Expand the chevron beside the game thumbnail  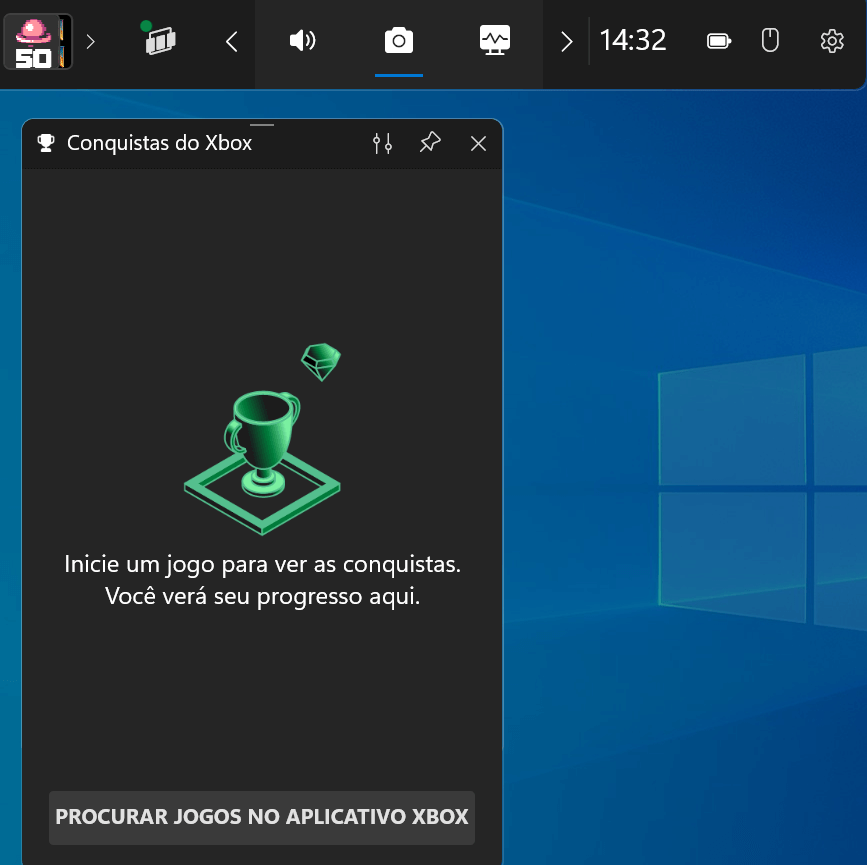[x=91, y=41]
